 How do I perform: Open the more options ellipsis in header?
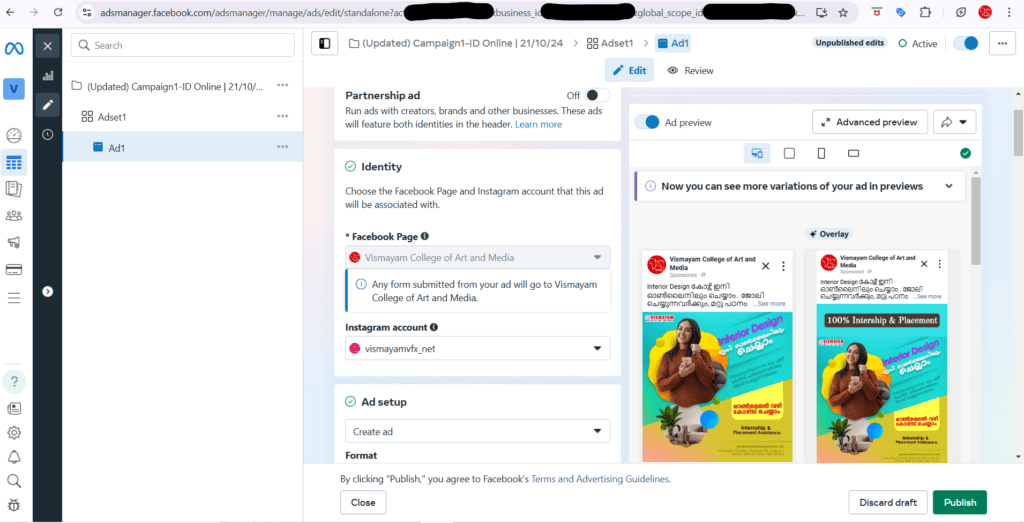coord(1002,44)
